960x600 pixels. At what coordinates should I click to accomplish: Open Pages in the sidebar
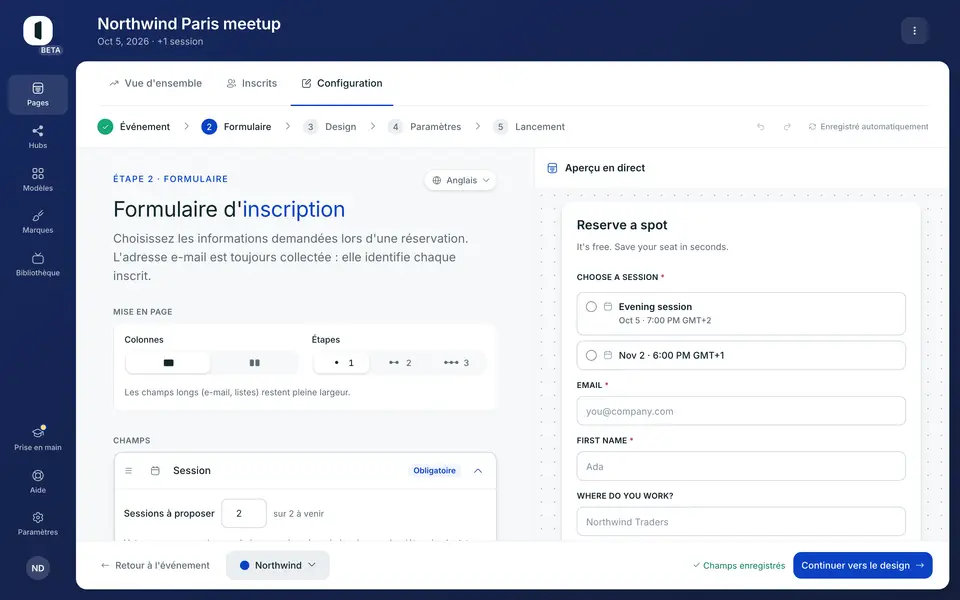point(38,95)
